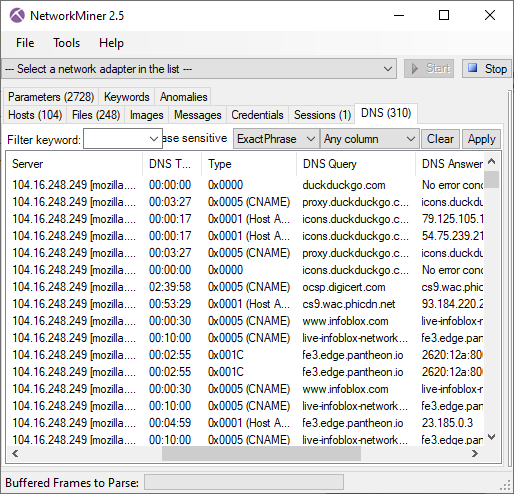Click the horizontal scrollbar thumb

click(x=261, y=453)
